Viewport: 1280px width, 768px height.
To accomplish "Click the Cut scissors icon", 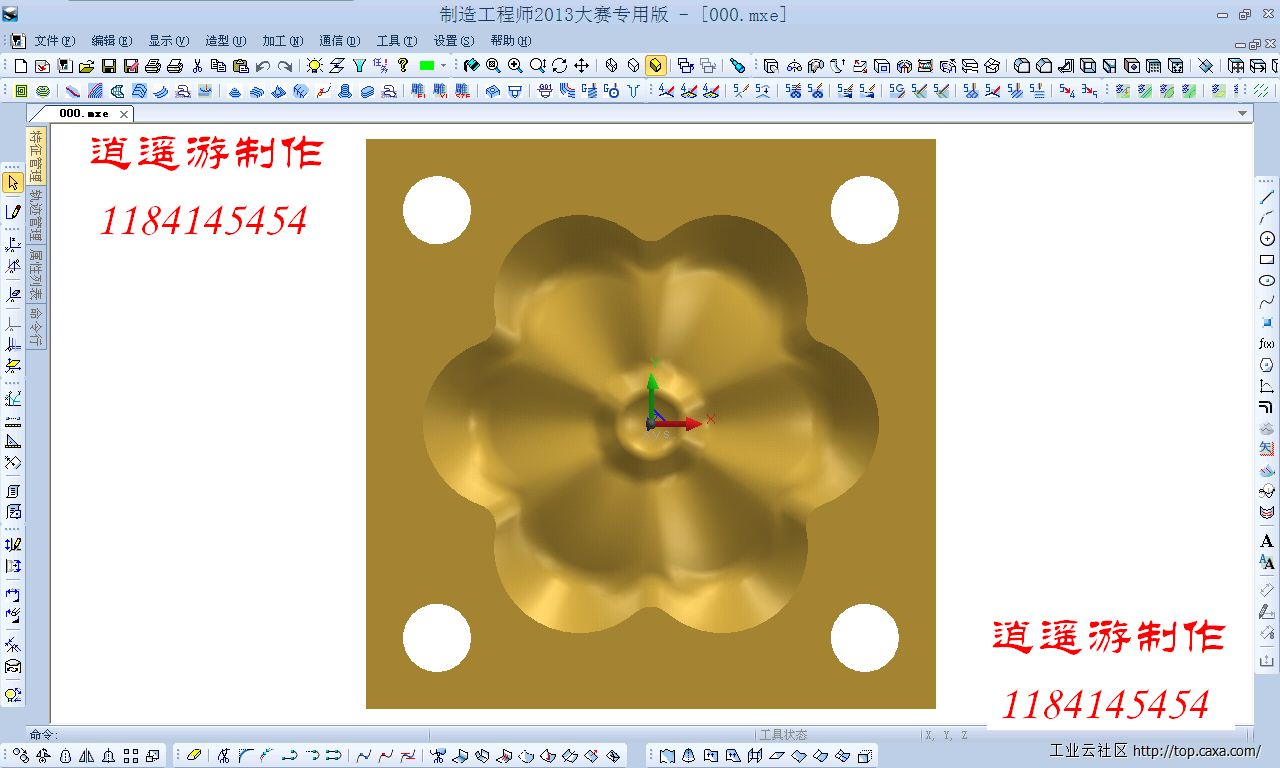I will (197, 66).
